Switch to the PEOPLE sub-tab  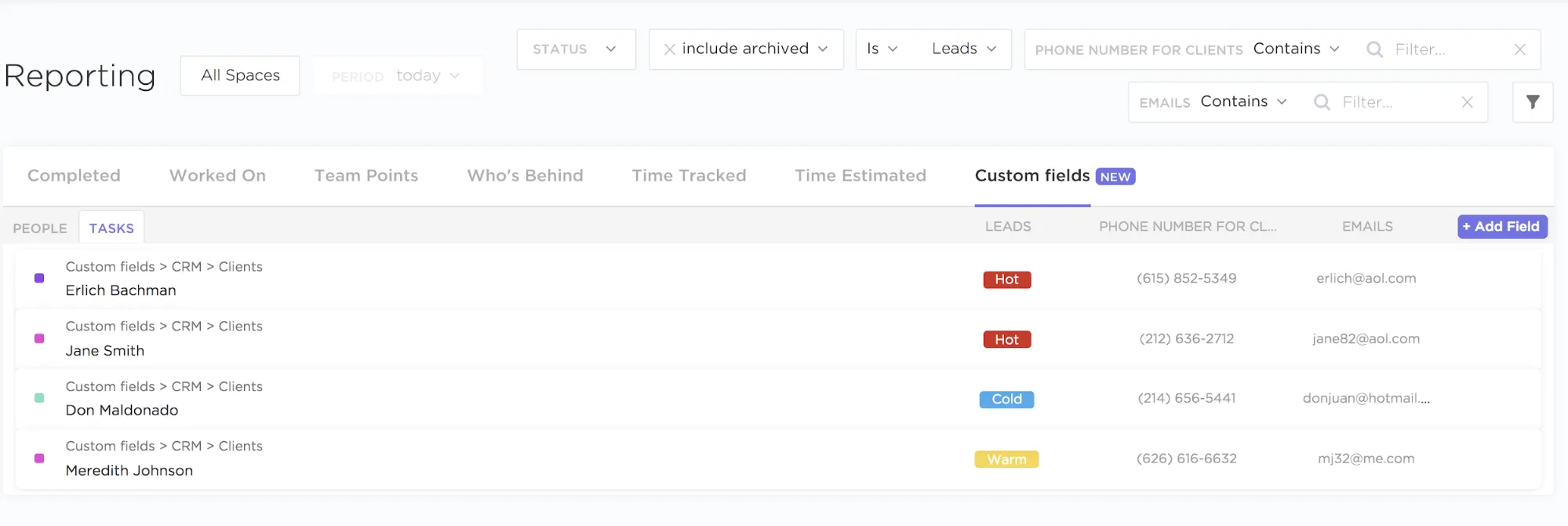click(x=40, y=228)
